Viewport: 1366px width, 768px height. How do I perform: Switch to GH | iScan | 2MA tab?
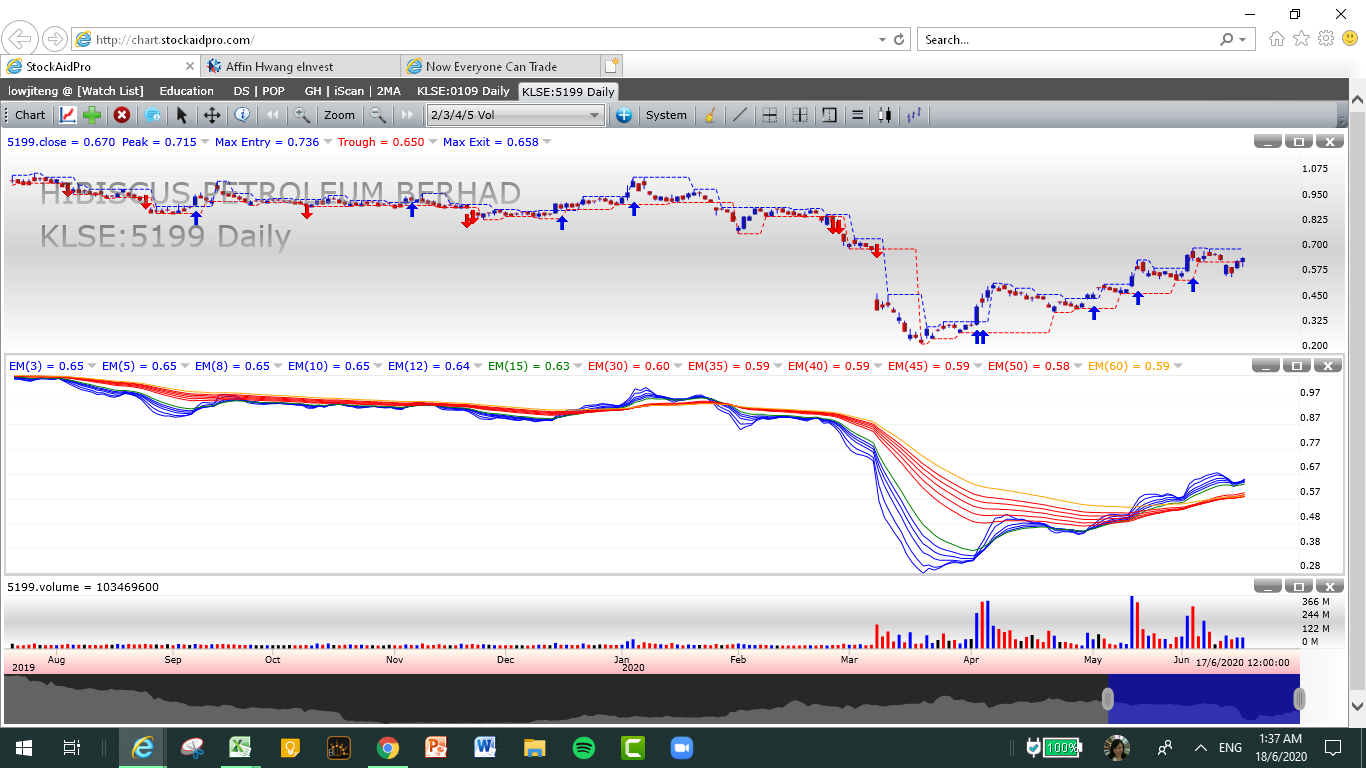[x=352, y=91]
